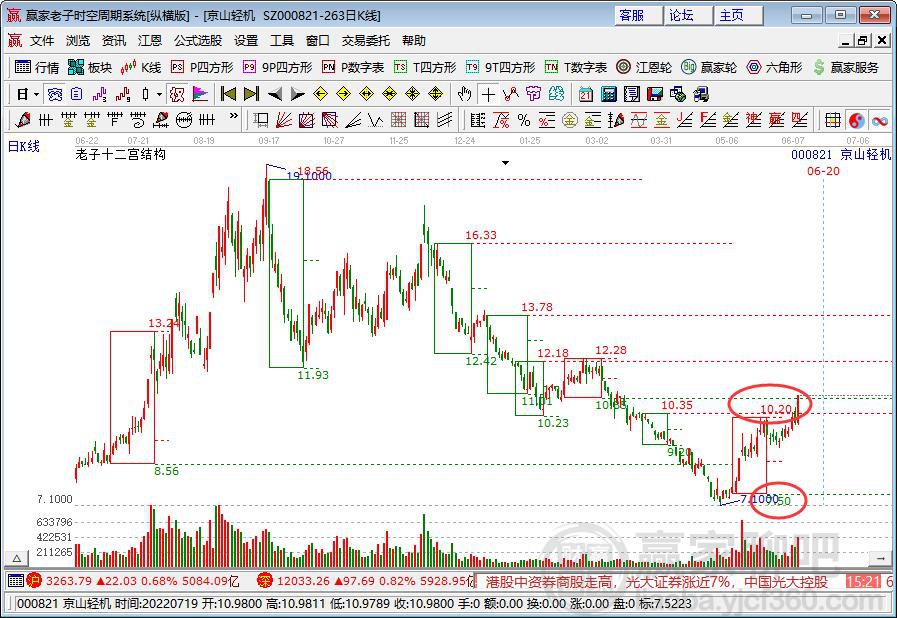The image size is (897, 618).
Task: Open the 窗口 menu
Action: pyautogui.click(x=317, y=41)
